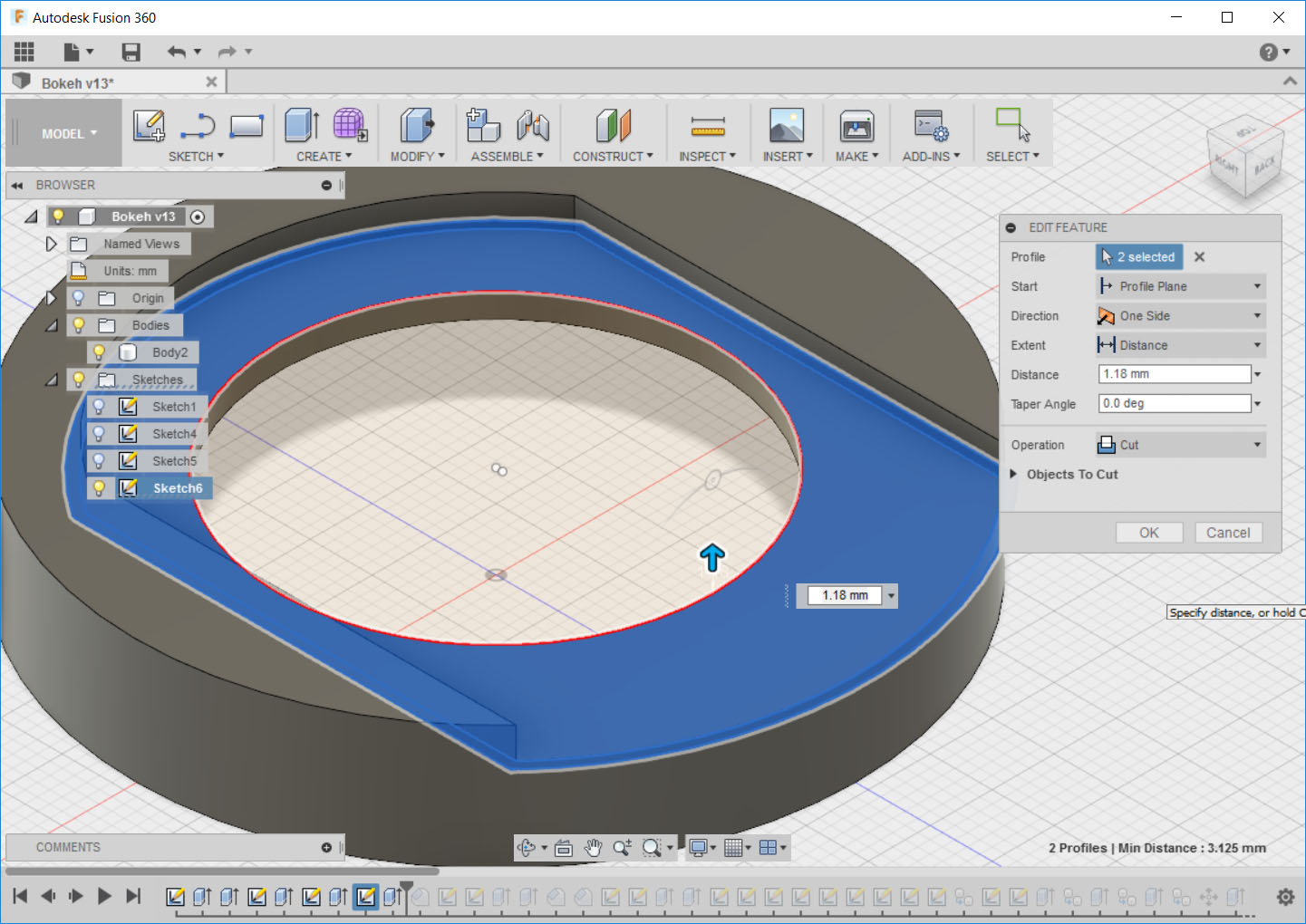This screenshot has height=924, width=1306.
Task: Switch to the Bokeh v13 document tab
Action: click(78, 82)
